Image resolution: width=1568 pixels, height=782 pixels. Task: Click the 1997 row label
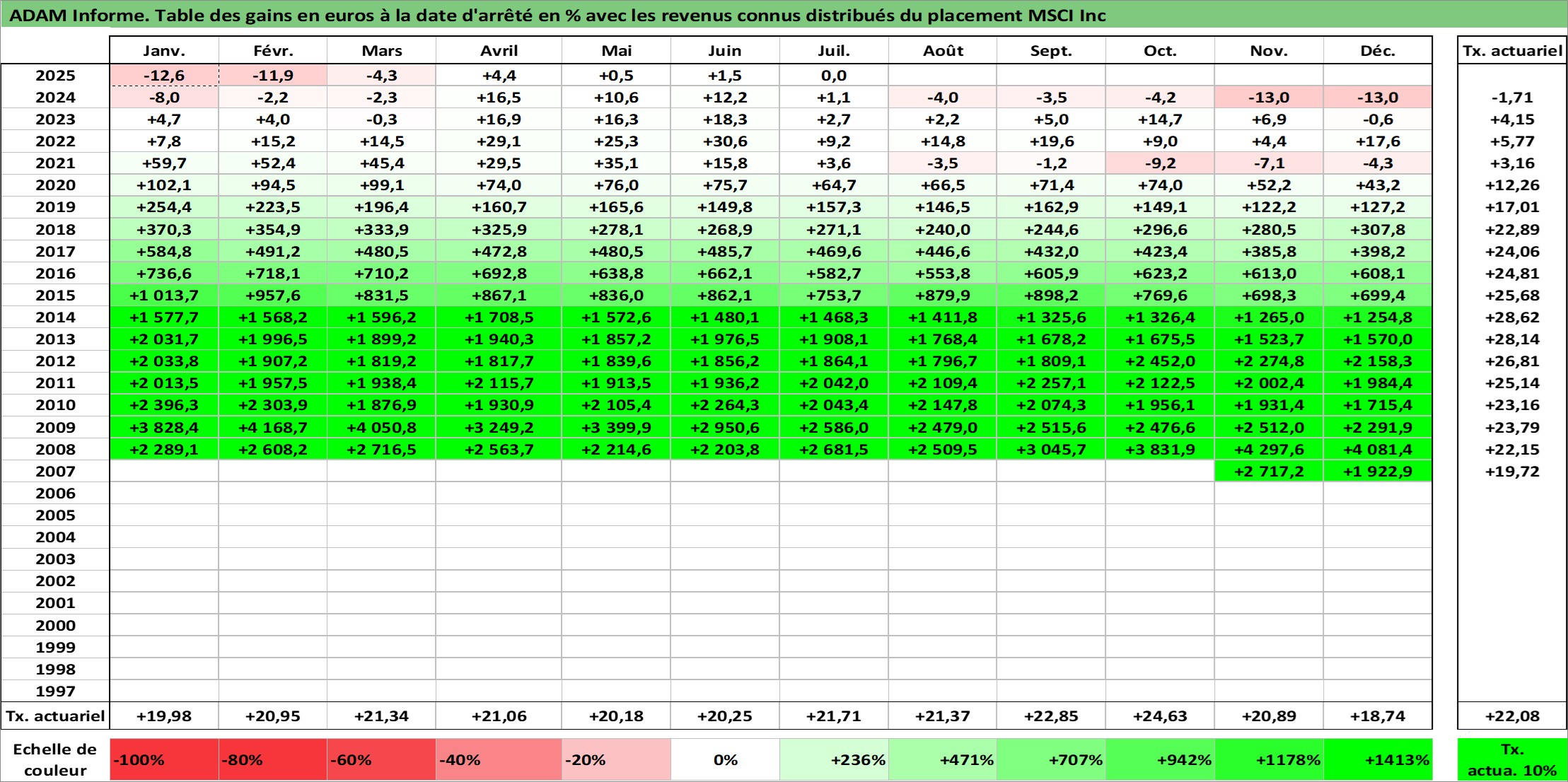(55, 691)
